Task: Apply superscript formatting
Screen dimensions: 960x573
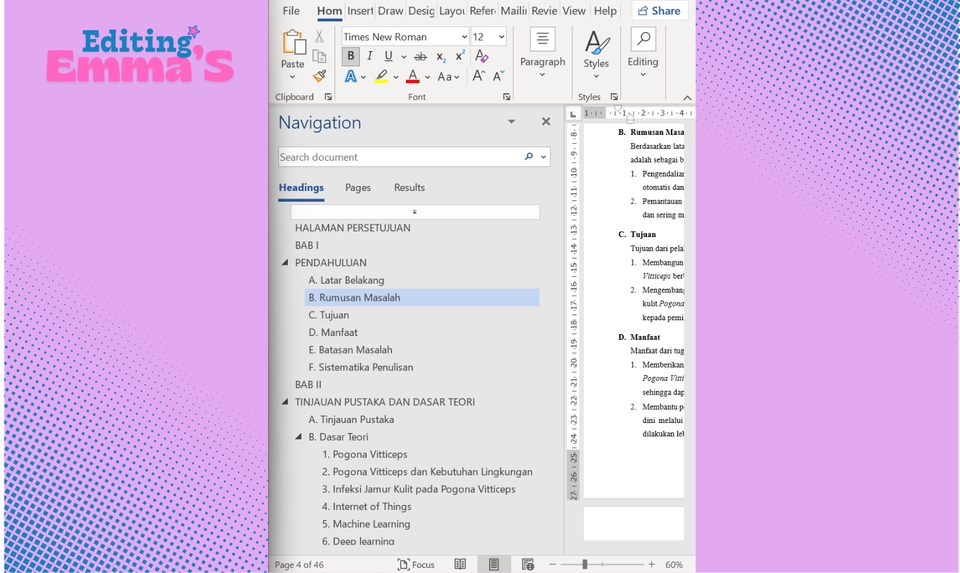Action: pyautogui.click(x=459, y=57)
